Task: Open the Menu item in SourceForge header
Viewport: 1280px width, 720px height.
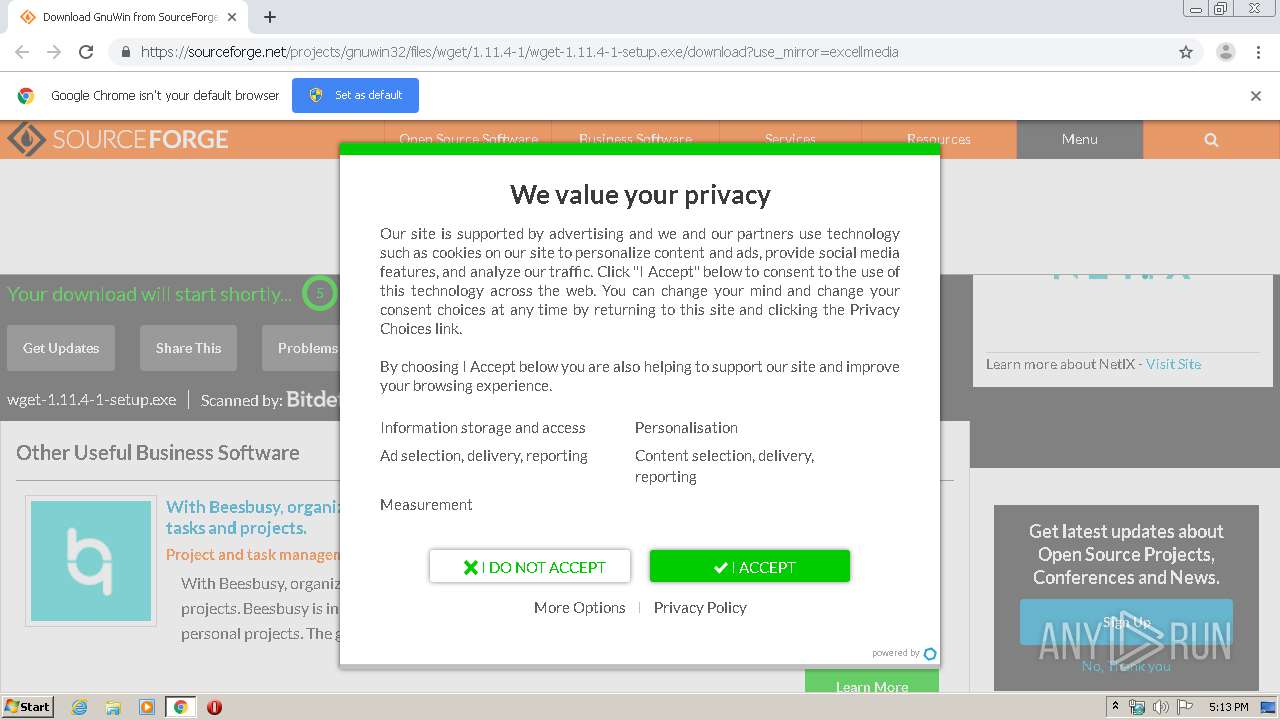Action: pyautogui.click(x=1079, y=140)
